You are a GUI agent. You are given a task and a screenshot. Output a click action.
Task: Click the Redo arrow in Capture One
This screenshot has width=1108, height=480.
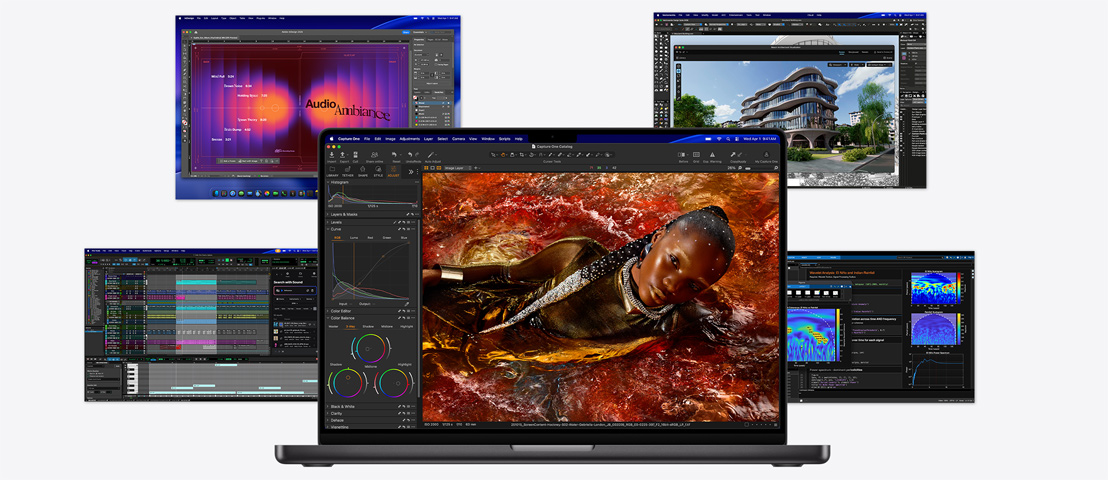tap(418, 155)
